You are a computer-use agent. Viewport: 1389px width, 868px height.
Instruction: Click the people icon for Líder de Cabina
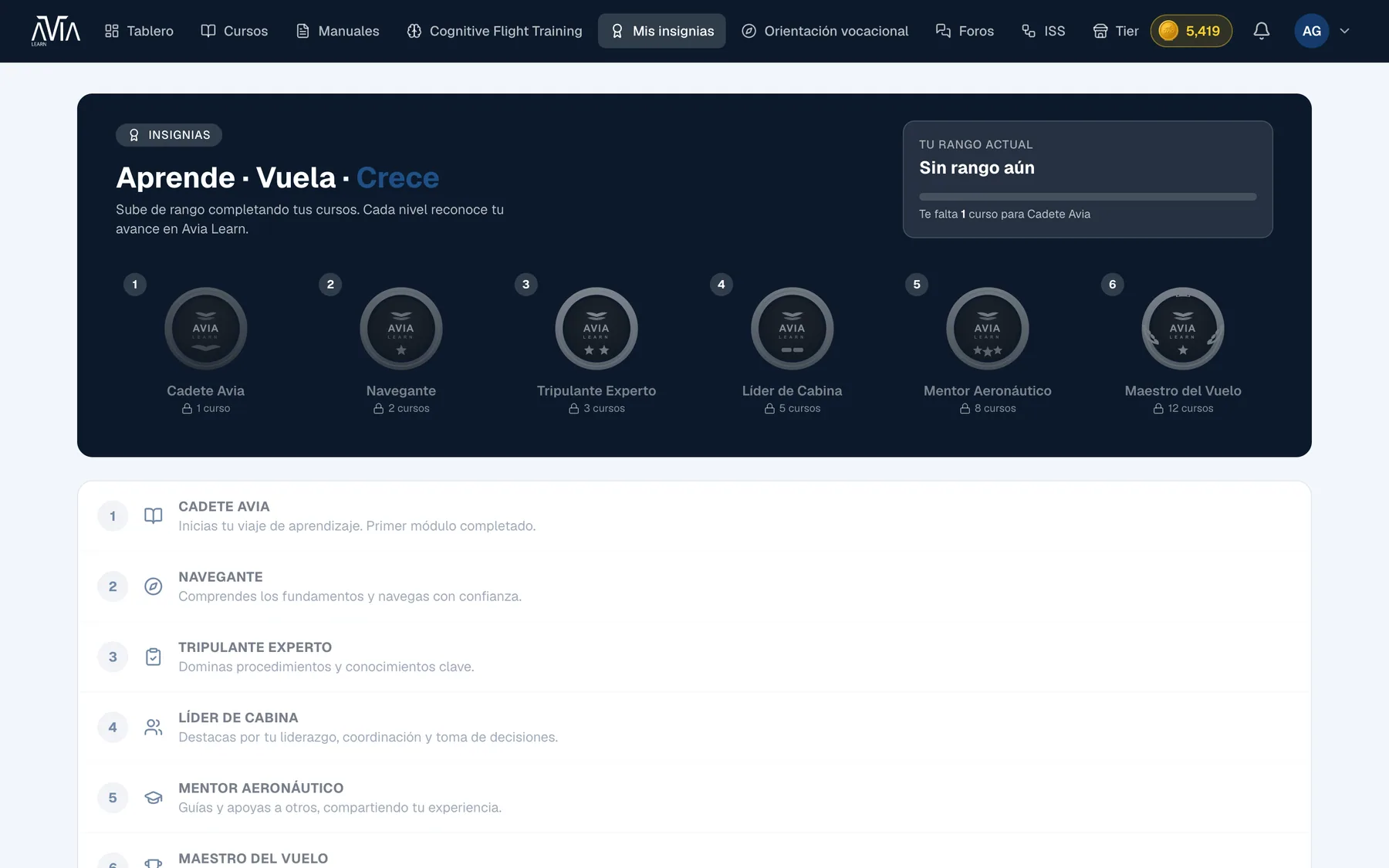click(x=154, y=727)
